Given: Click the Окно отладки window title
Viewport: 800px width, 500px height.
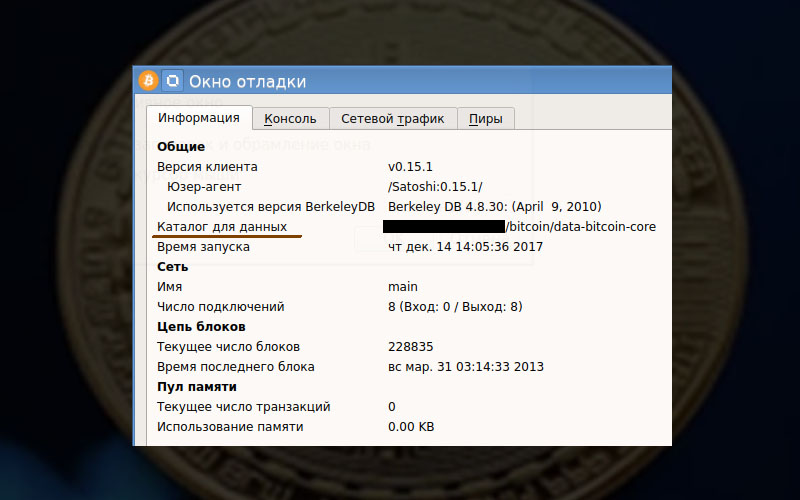Looking at the screenshot, I should [x=247, y=82].
